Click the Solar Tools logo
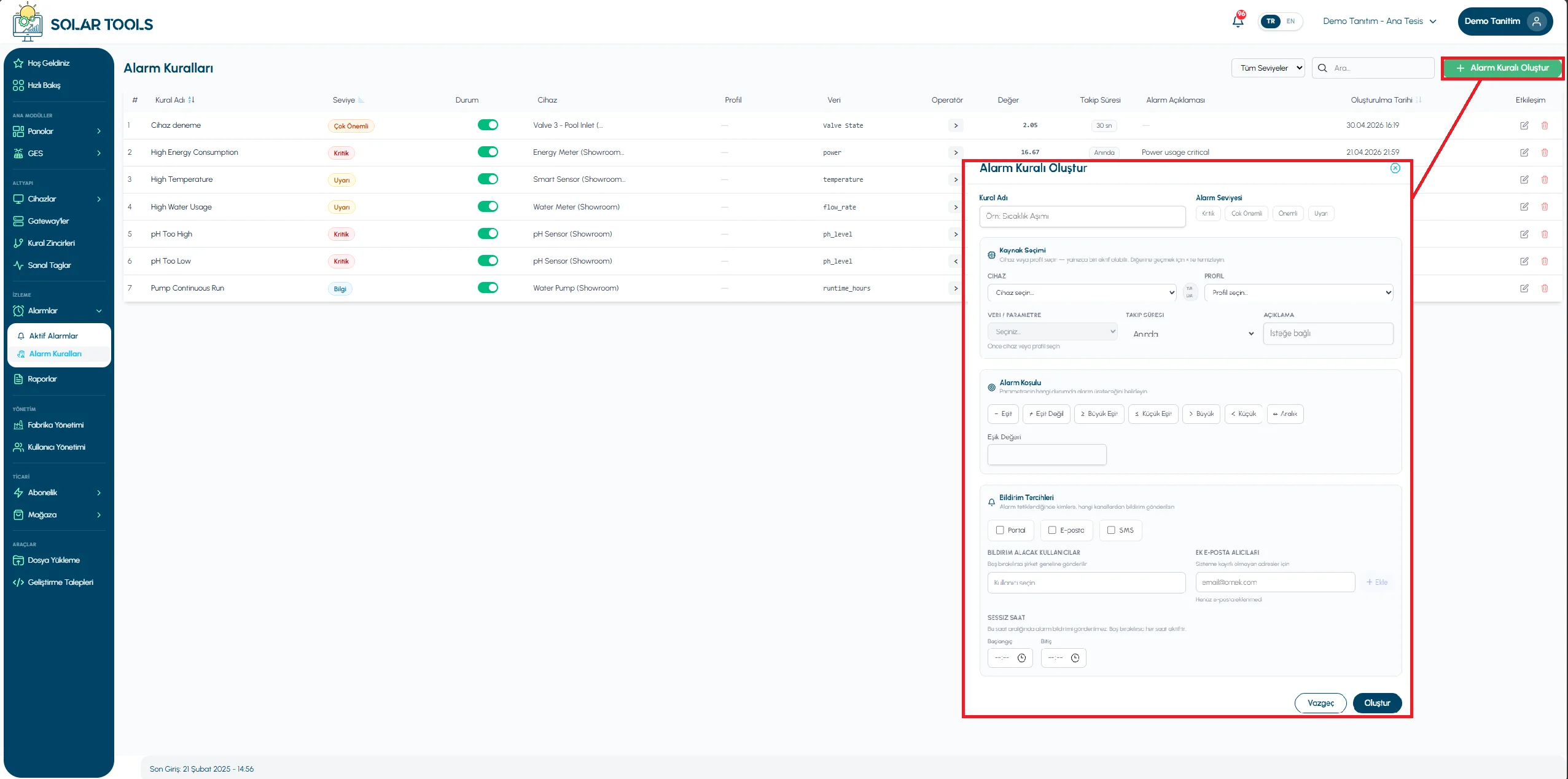Image resolution: width=1568 pixels, height=779 pixels. 83,23
